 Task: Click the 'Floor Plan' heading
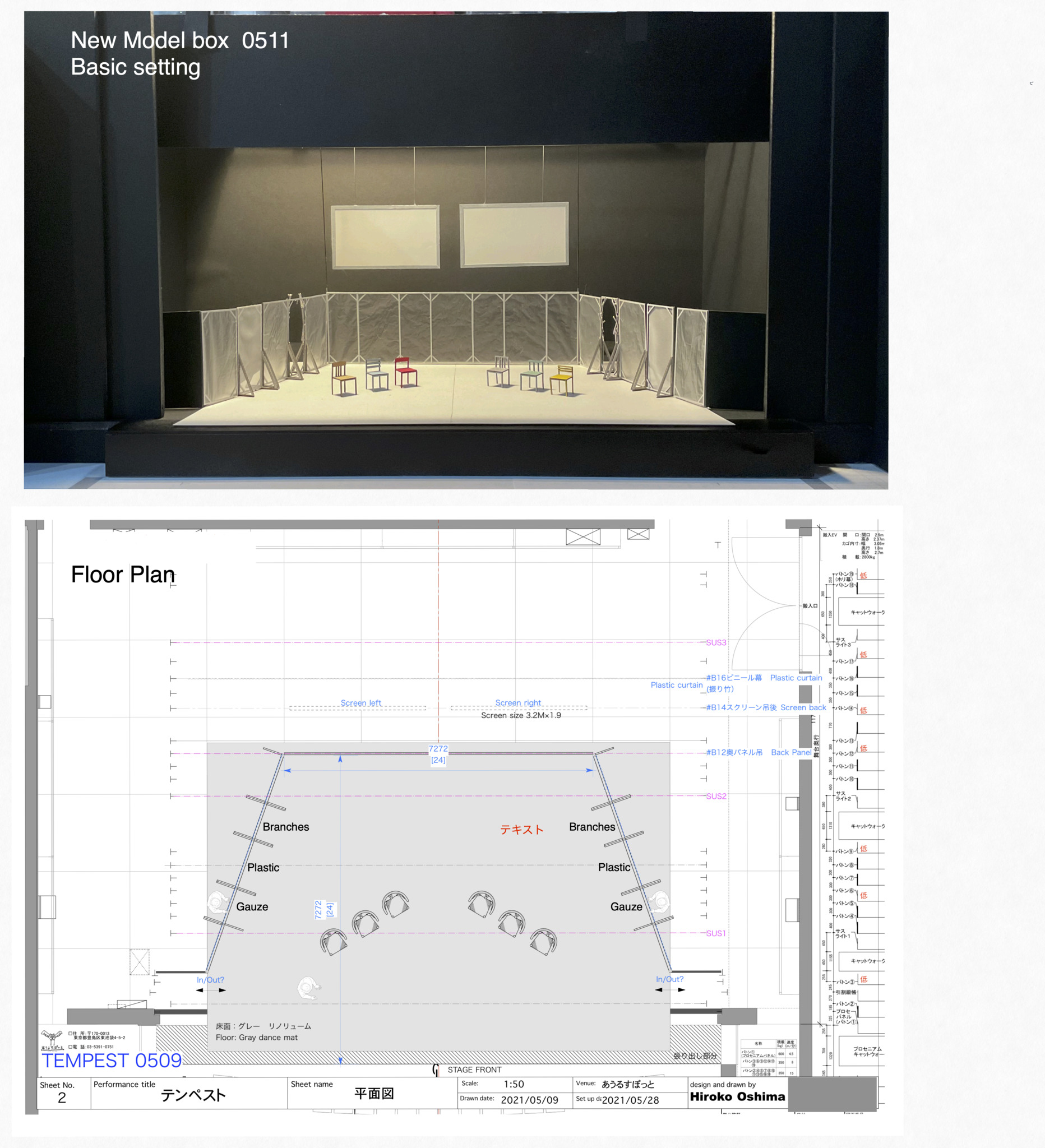[x=122, y=575]
